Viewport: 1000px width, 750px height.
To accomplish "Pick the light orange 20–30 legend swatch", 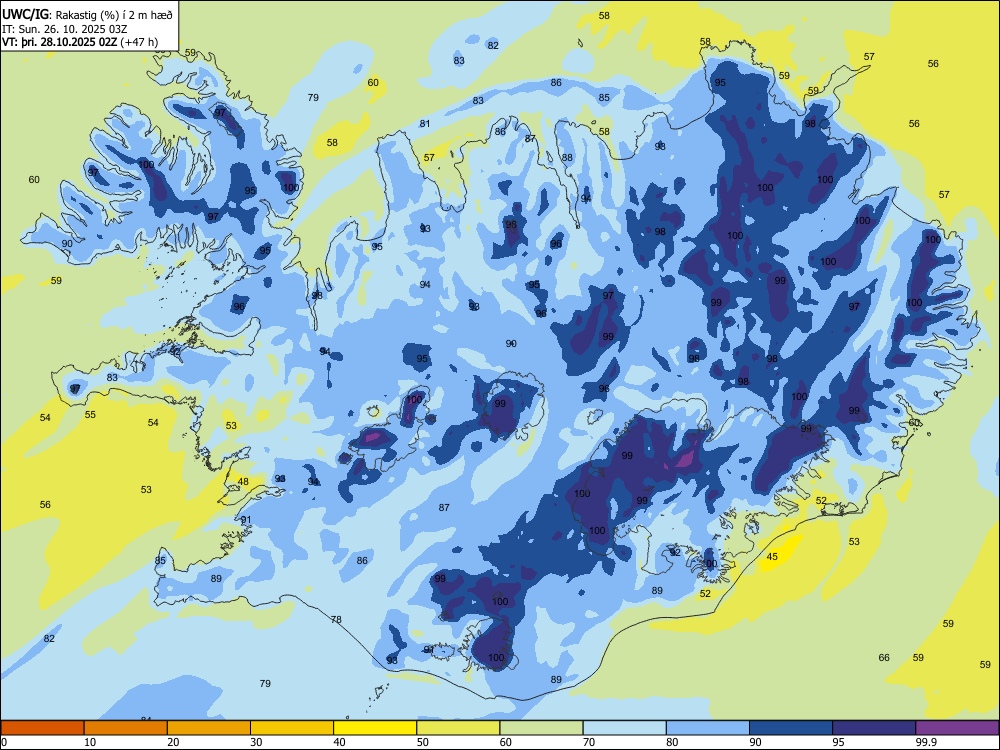I will point(209,728).
